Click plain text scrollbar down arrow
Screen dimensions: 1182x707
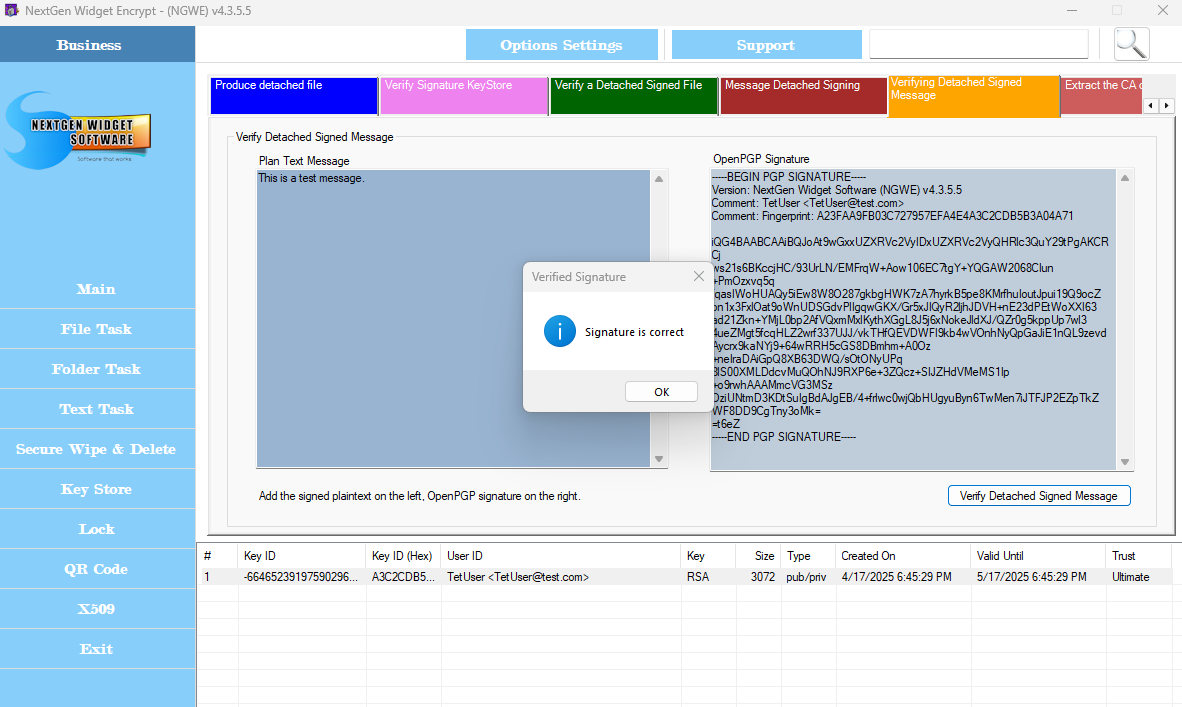(659, 459)
